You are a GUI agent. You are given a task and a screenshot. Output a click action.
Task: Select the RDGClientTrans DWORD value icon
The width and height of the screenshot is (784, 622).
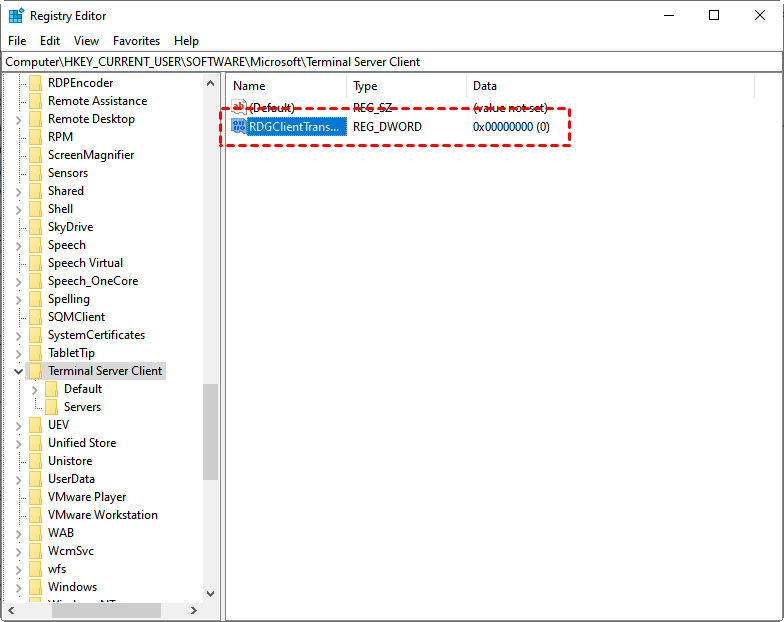click(x=238, y=126)
